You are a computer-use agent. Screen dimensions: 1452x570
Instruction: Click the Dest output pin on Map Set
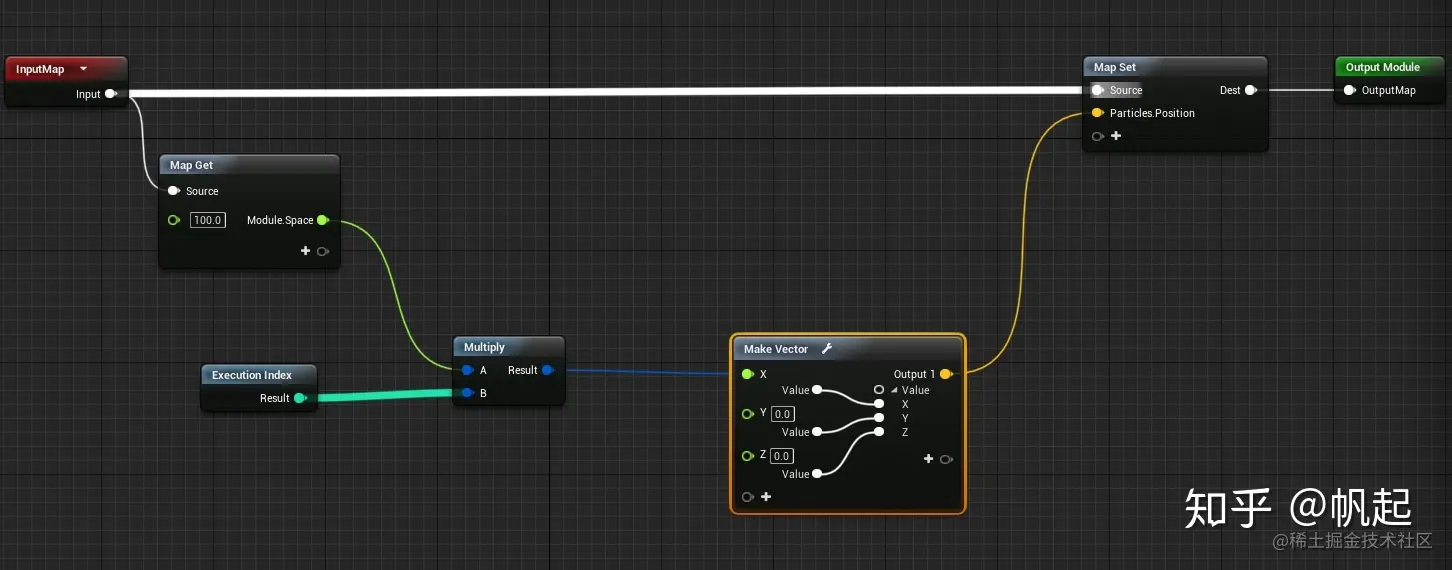(x=1250, y=90)
